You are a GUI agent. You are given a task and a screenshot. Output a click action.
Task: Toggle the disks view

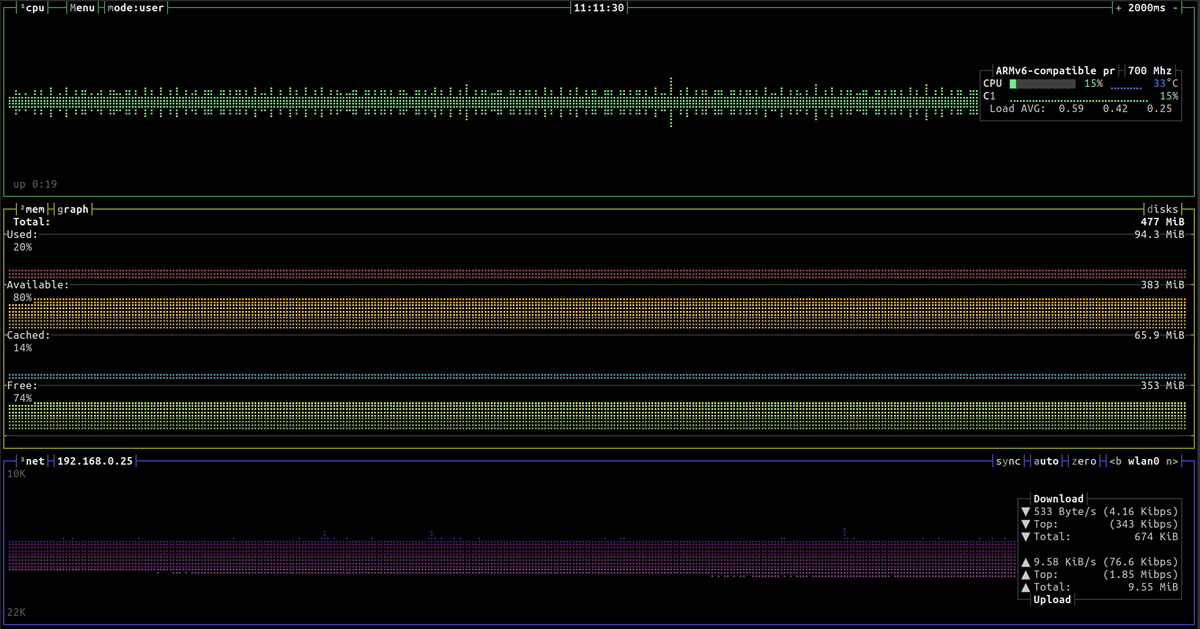[x=1165, y=209]
